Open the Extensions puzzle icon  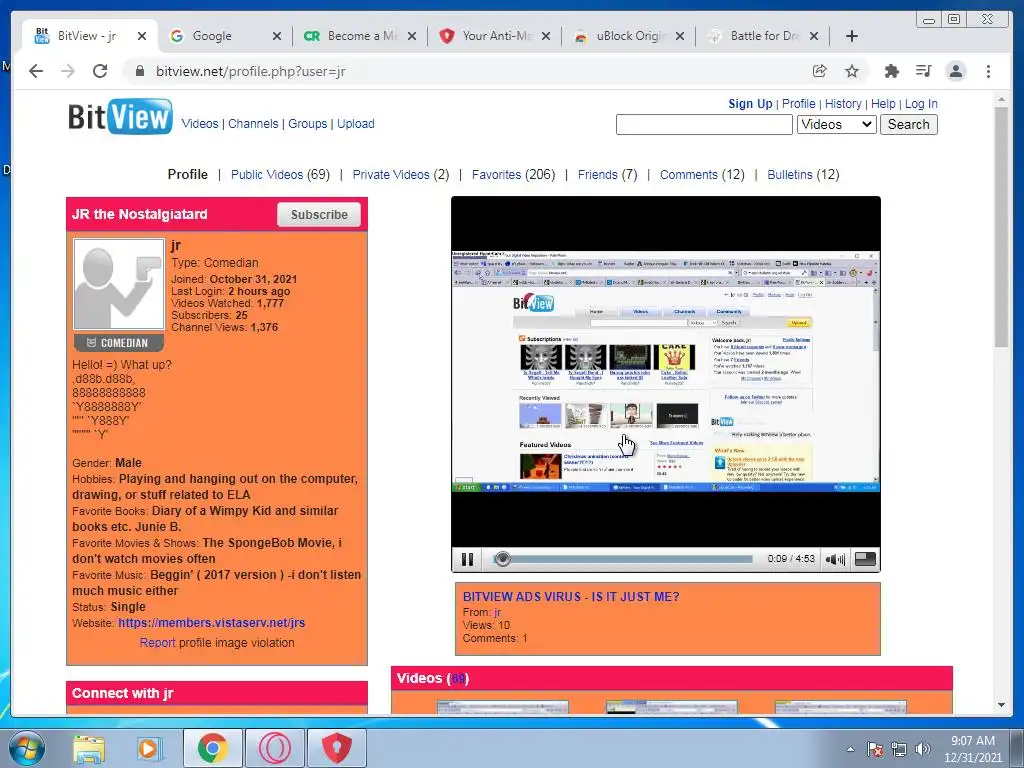coord(891,71)
